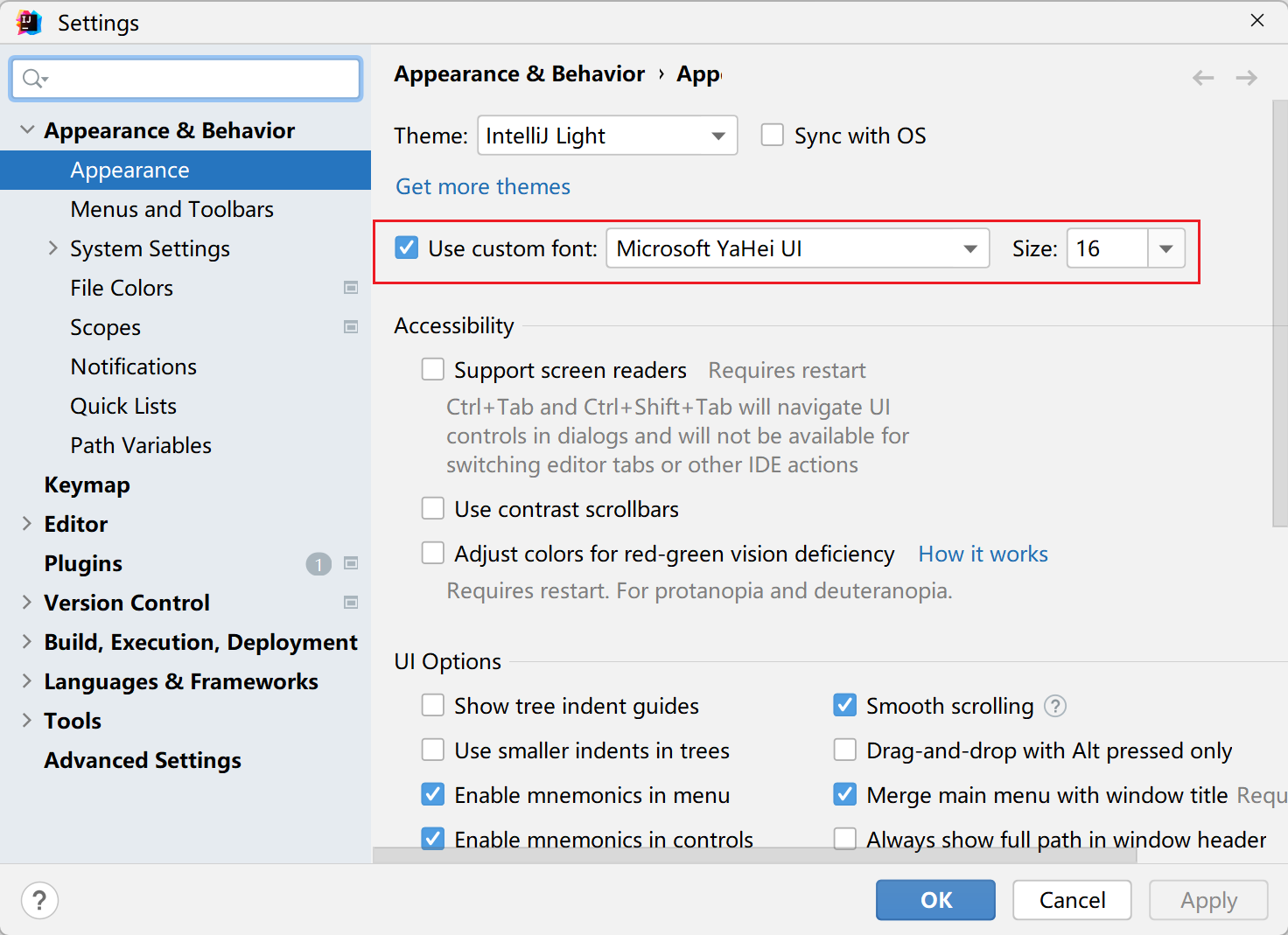Open the Keymap settings page
Image resolution: width=1288 pixels, height=935 pixels.
tap(87, 485)
